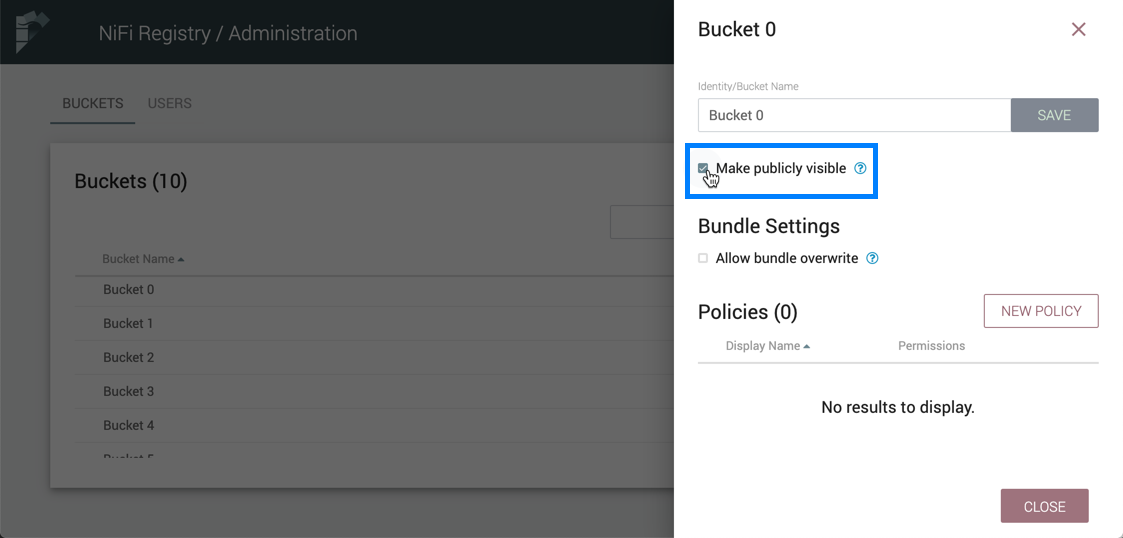The width and height of the screenshot is (1123, 538).
Task: Click the NiFi Registry logo icon
Action: (x=31, y=32)
